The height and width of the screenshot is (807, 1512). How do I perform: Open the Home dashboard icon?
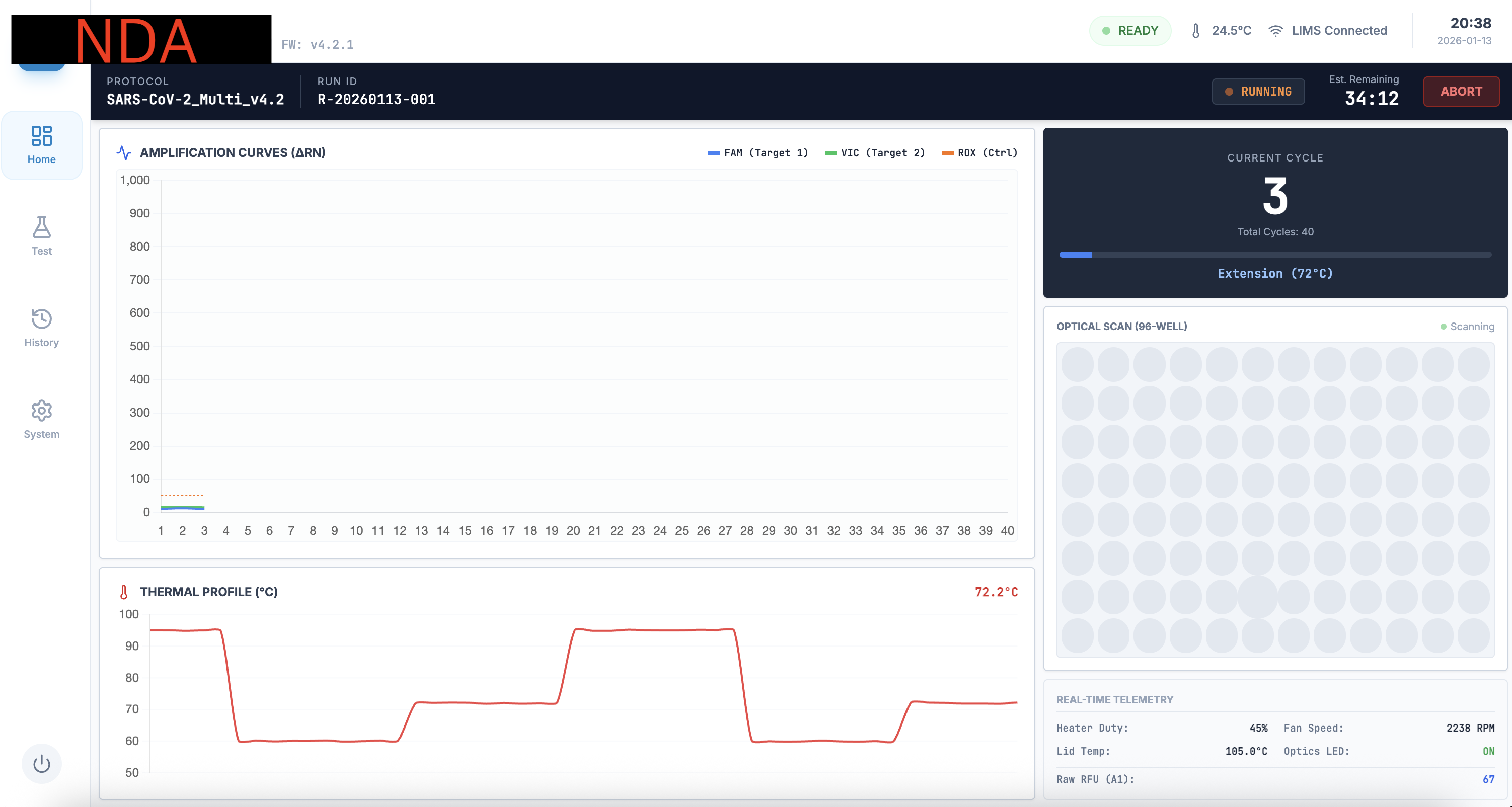pyautogui.click(x=41, y=136)
